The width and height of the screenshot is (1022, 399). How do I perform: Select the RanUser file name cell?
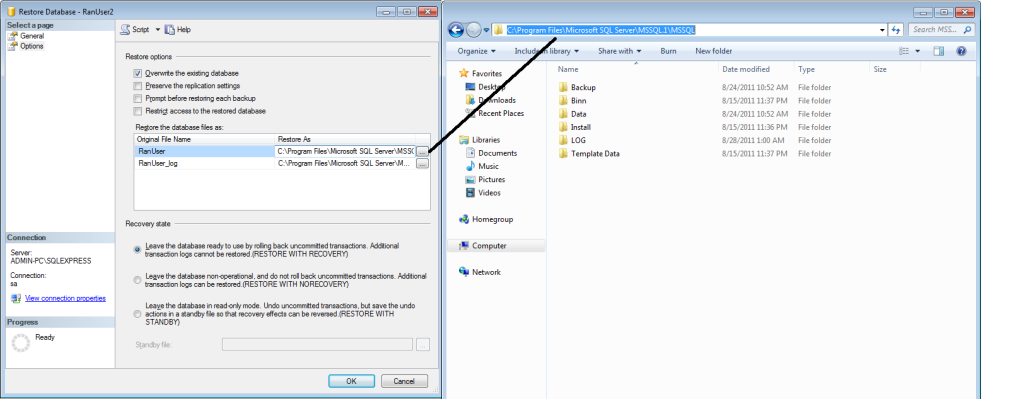[x=204, y=151]
